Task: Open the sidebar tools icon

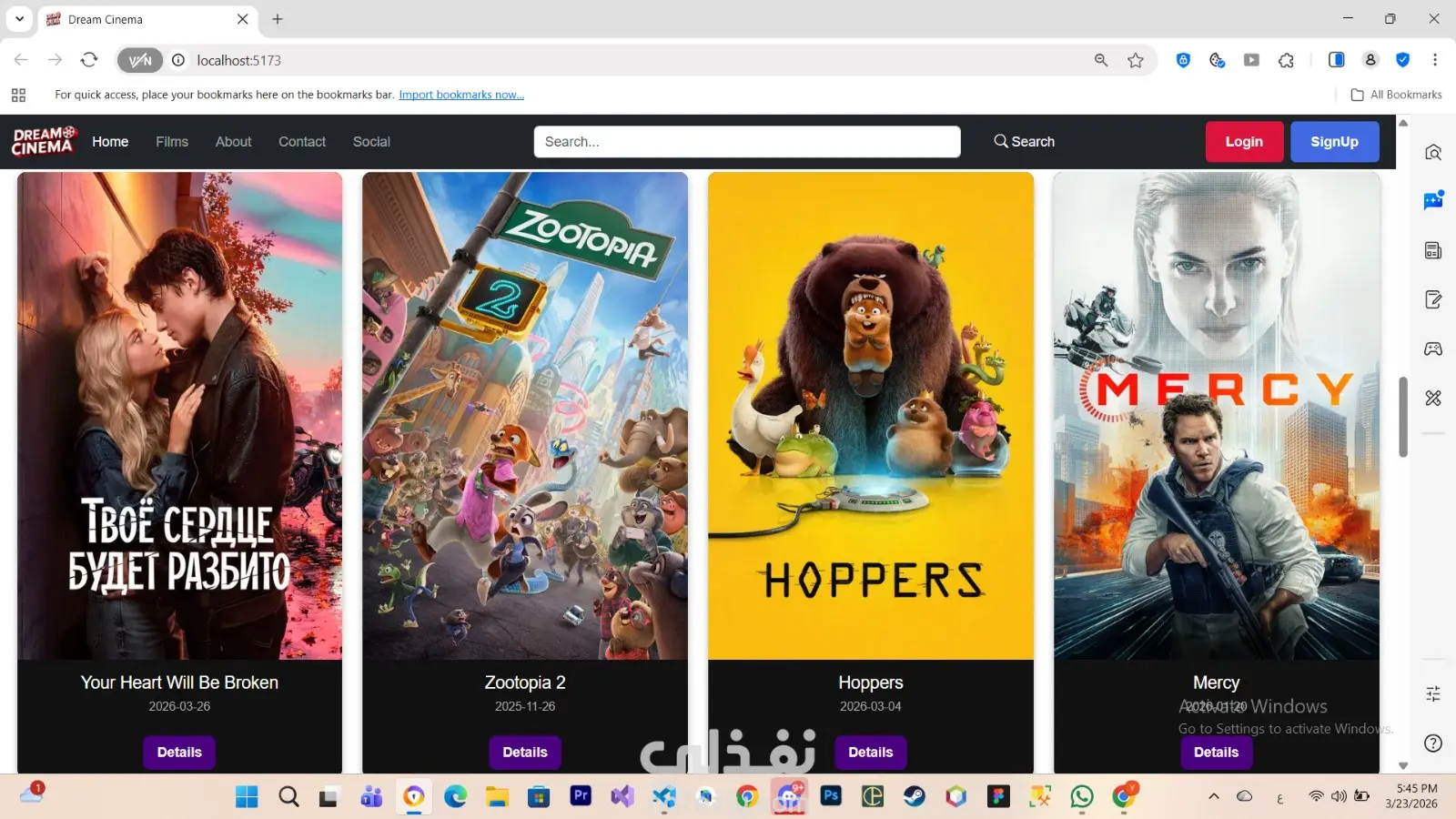Action: (x=1433, y=398)
